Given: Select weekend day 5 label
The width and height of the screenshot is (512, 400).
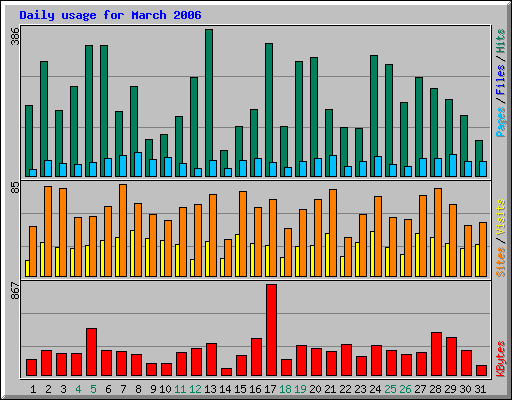Looking at the screenshot, I should pyautogui.click(x=93, y=389).
